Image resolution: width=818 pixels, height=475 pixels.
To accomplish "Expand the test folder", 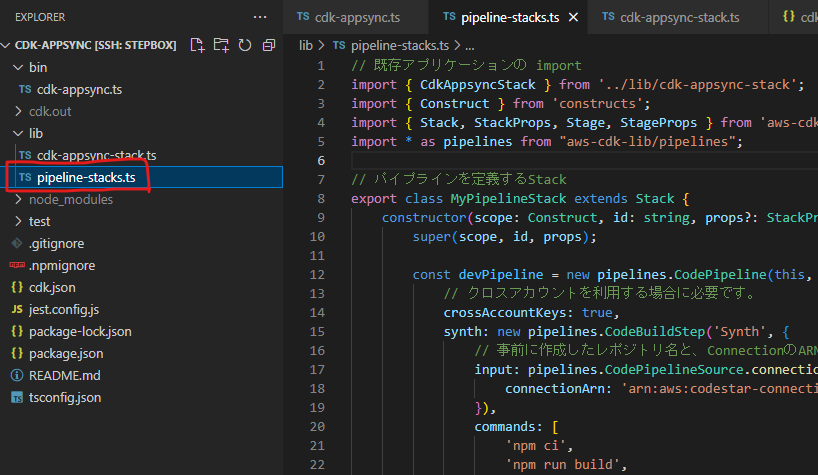I will (x=39, y=221).
